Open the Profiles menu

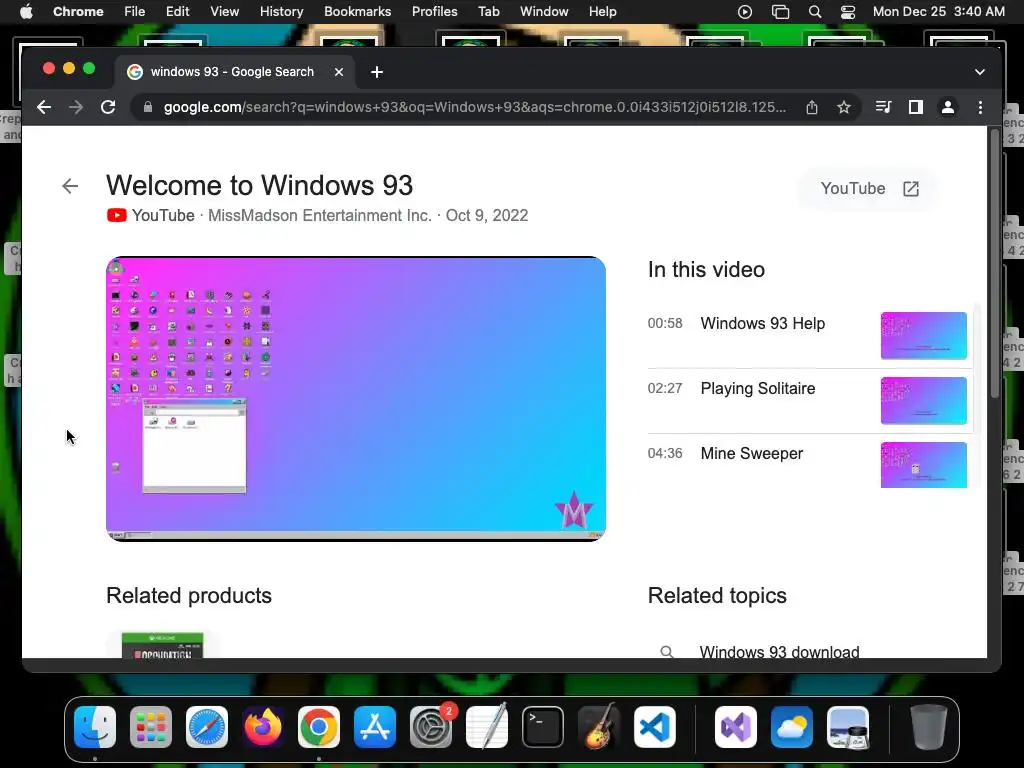434,12
